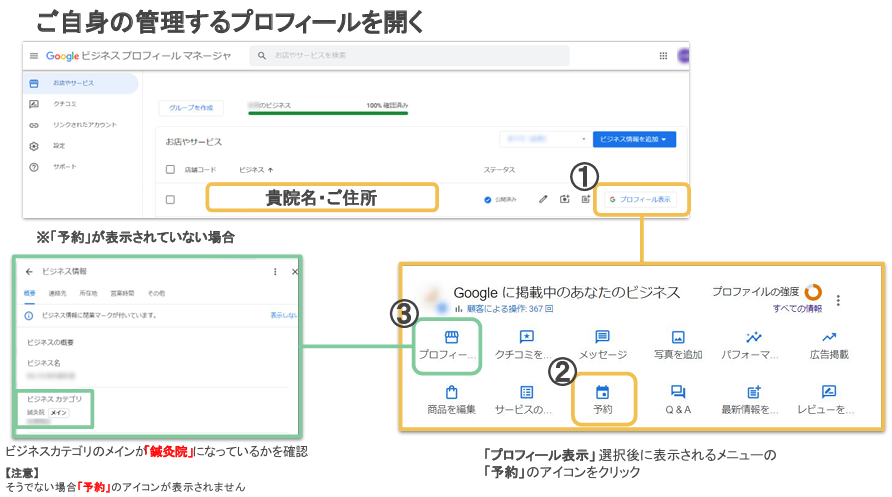Toggle the select-all checkbox beside 店舗コード
This screenshot has width=892, height=497.
pos(170,169)
